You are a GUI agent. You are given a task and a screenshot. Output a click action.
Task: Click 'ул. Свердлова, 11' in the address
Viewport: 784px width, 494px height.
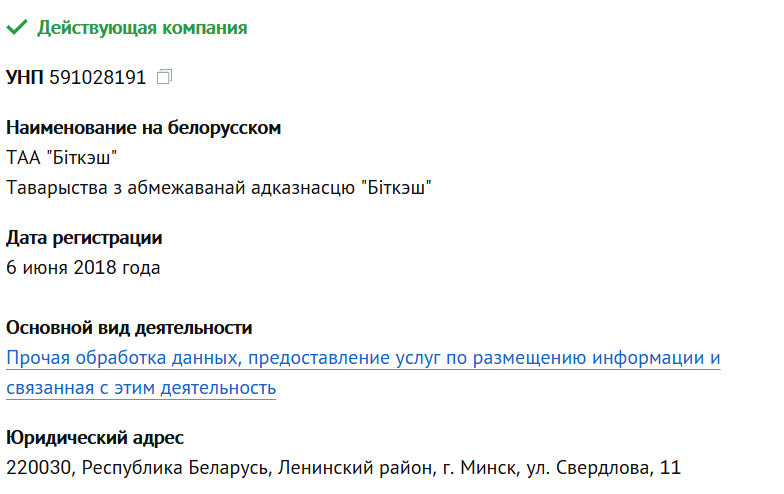605,468
